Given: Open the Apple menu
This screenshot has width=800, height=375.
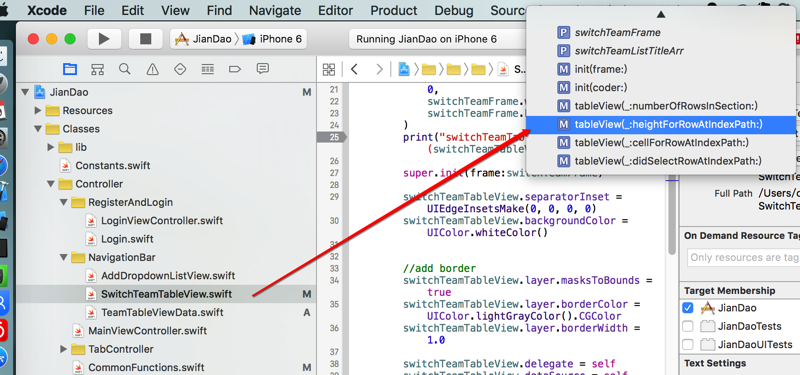Looking at the screenshot, I should pos(5,10).
